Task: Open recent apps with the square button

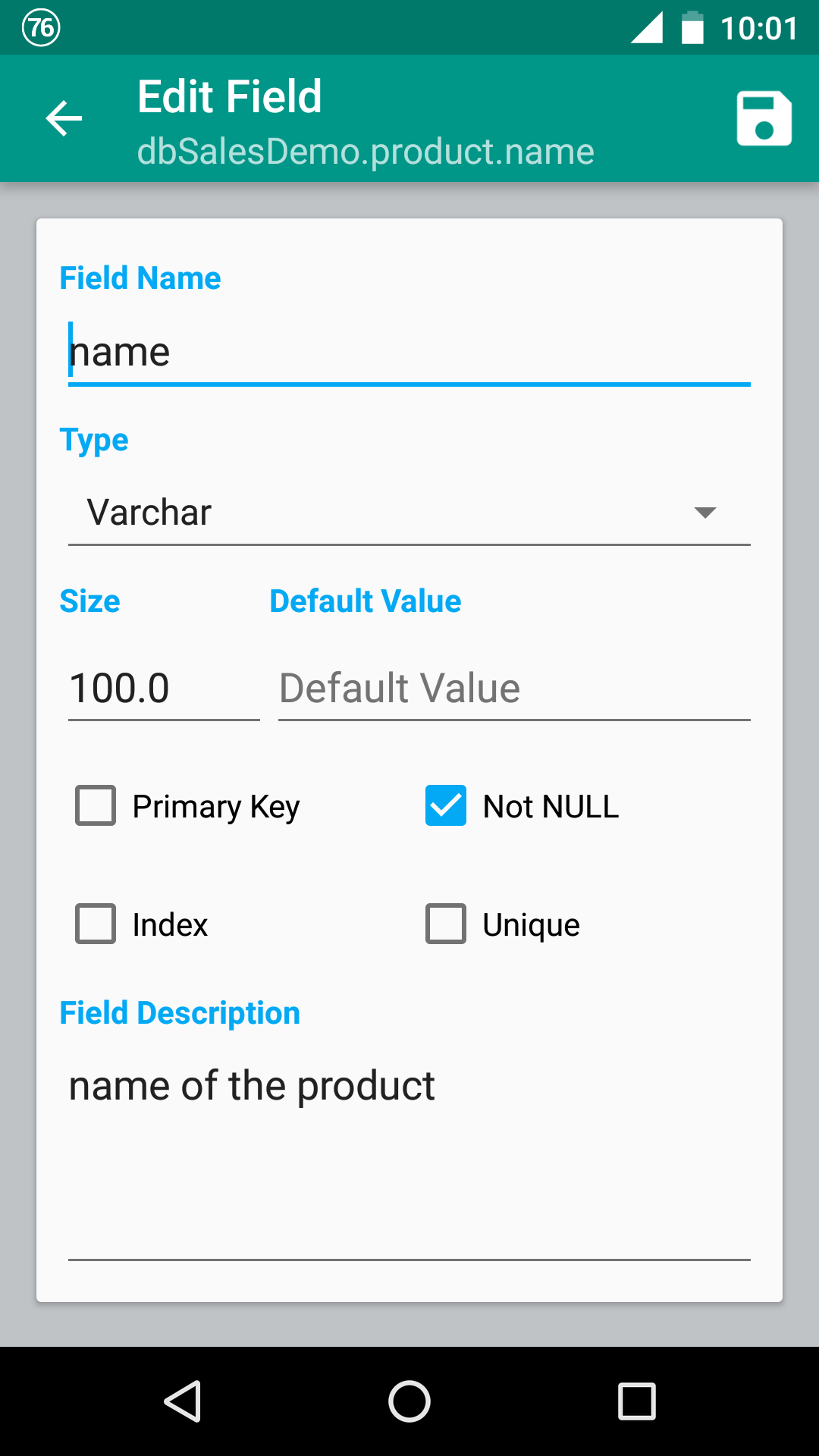Action: pos(637,1401)
